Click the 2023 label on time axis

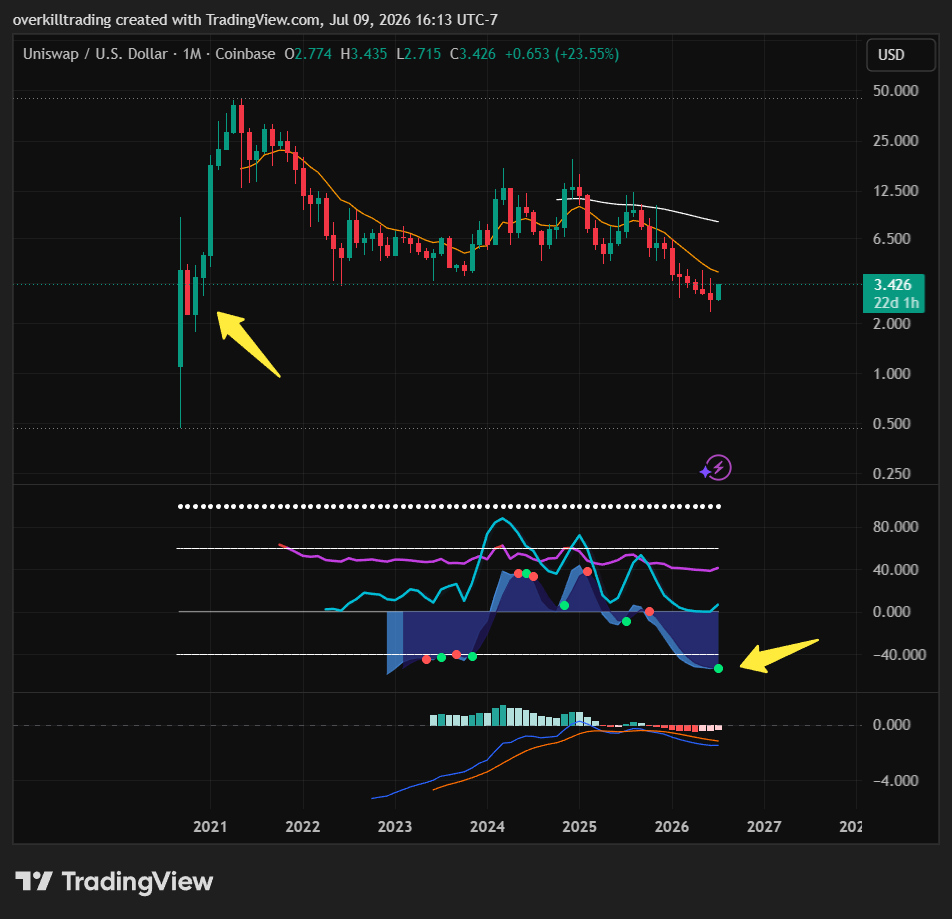tap(395, 826)
